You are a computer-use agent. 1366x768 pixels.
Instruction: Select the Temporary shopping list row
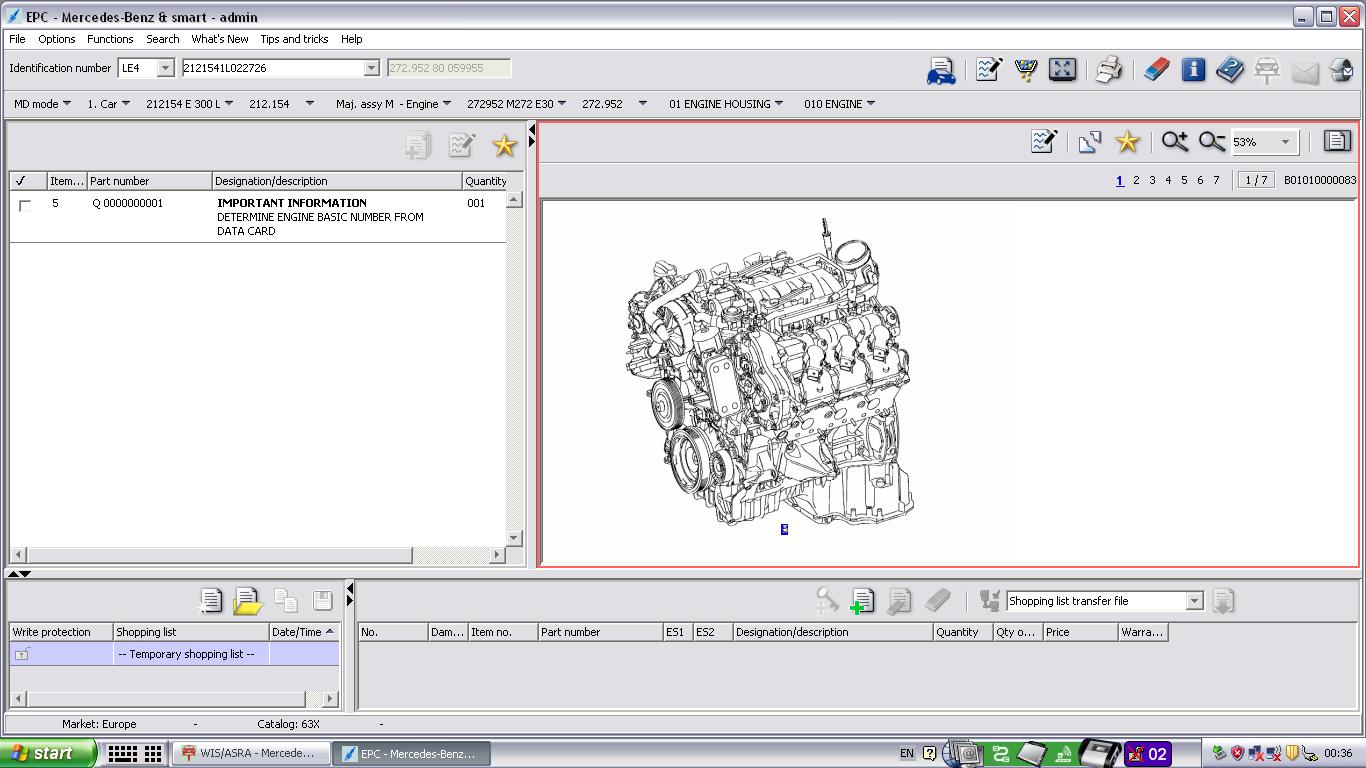point(174,654)
